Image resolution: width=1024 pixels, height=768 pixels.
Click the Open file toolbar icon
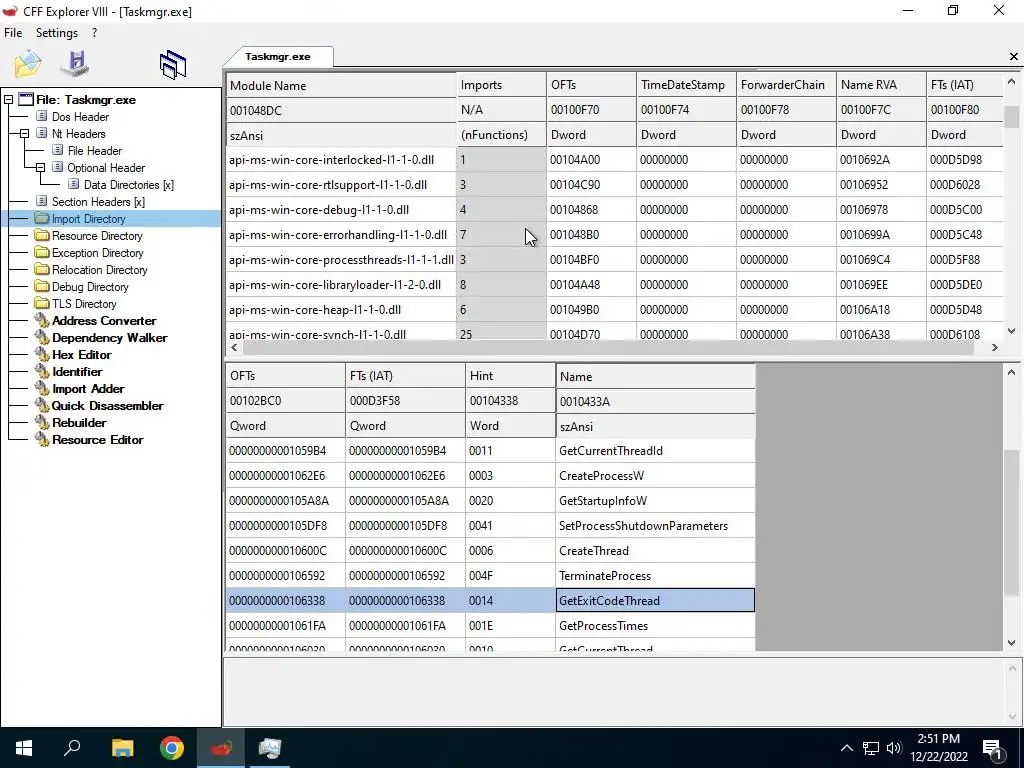click(27, 63)
